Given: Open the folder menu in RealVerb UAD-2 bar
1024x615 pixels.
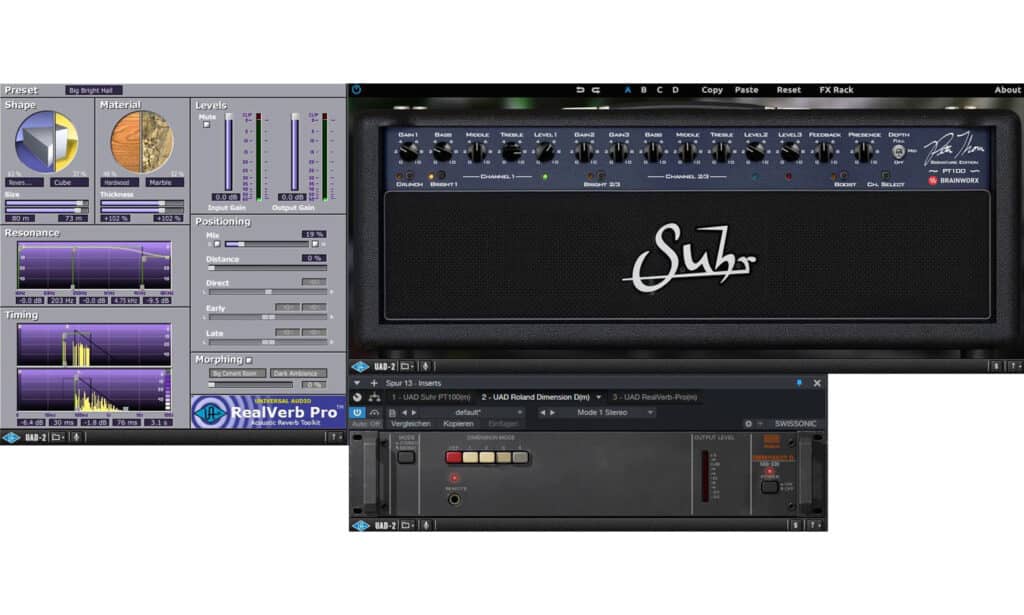Looking at the screenshot, I should click(58, 437).
